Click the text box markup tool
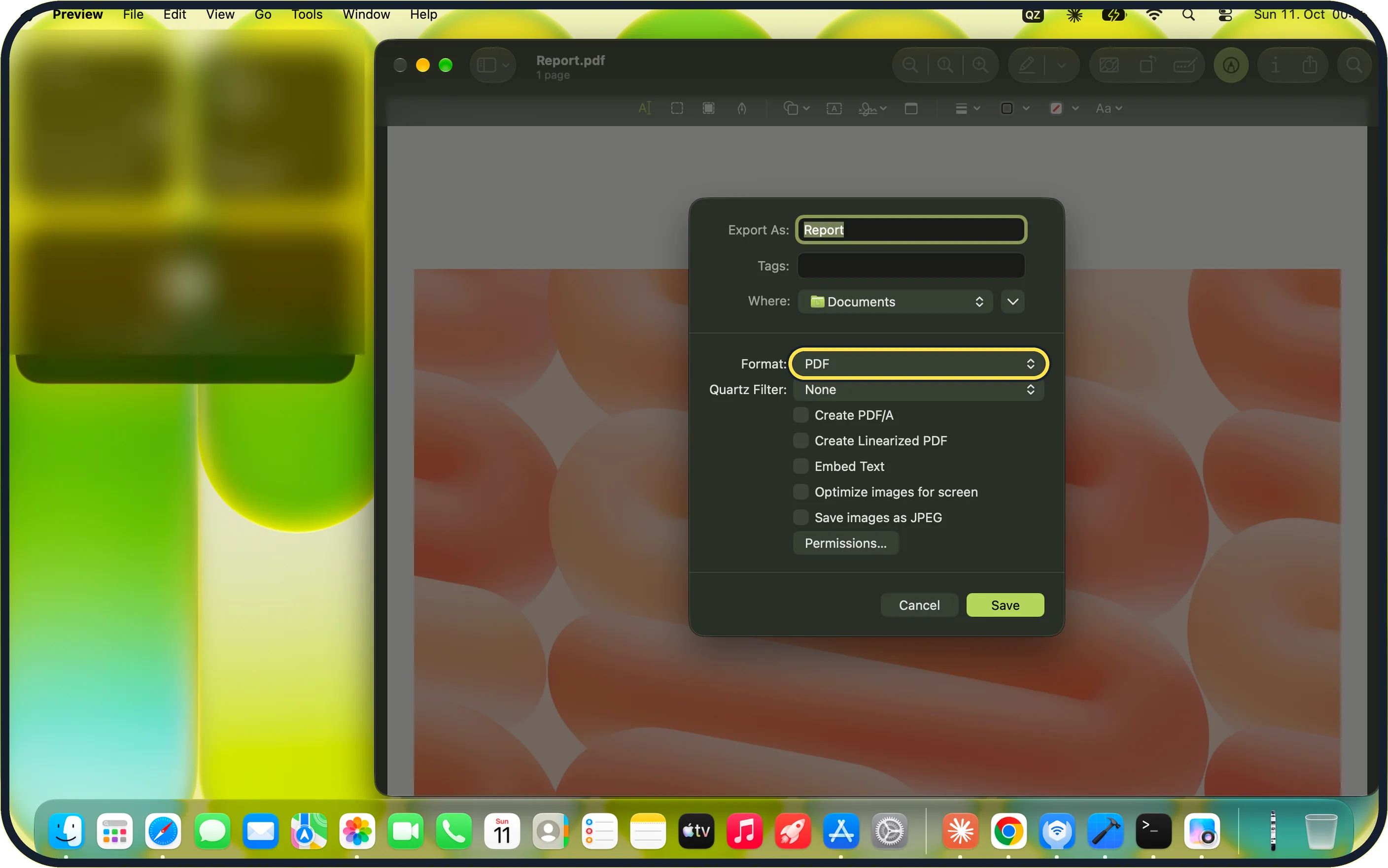 pos(834,108)
